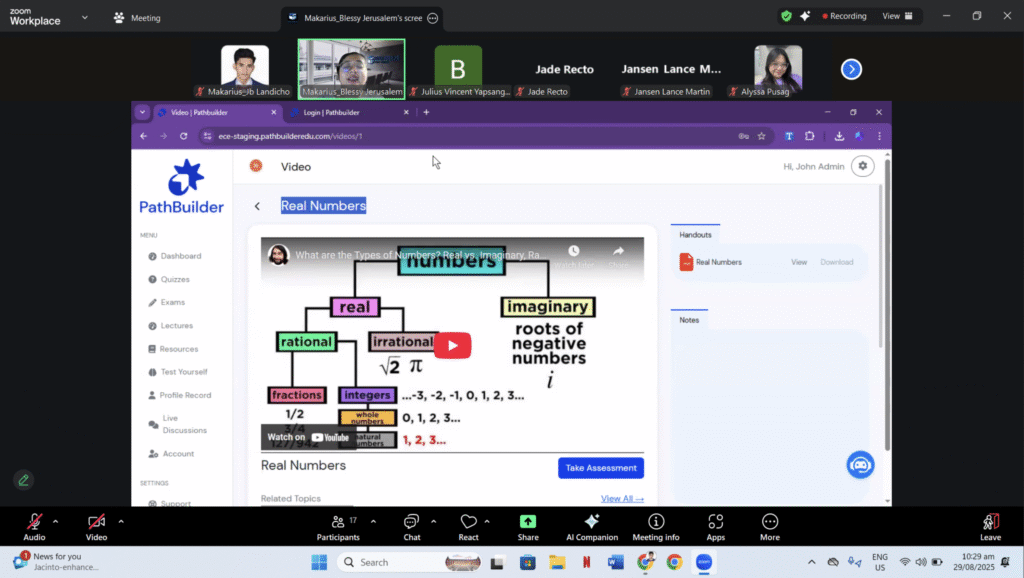Open the Zoom Chat panel

click(411, 522)
